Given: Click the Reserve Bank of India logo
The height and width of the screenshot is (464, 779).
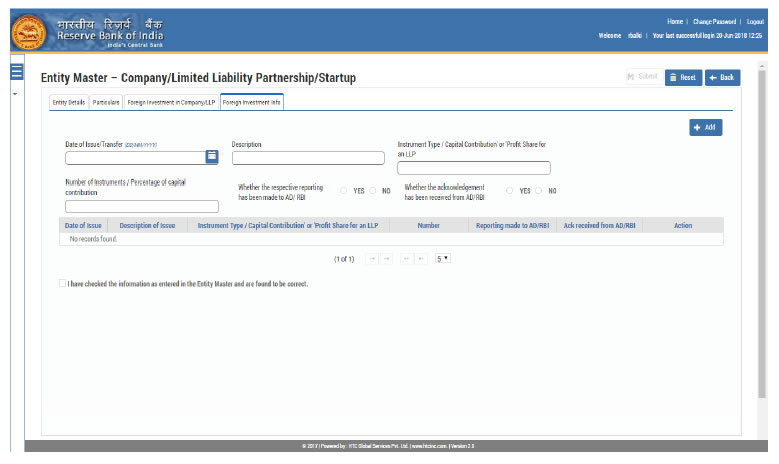Looking at the screenshot, I should (27, 30).
